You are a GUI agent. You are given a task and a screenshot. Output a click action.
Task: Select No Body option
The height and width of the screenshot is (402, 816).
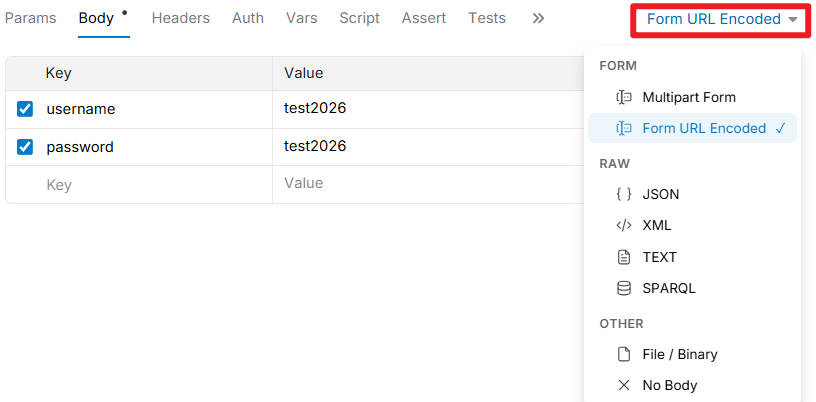point(692,385)
